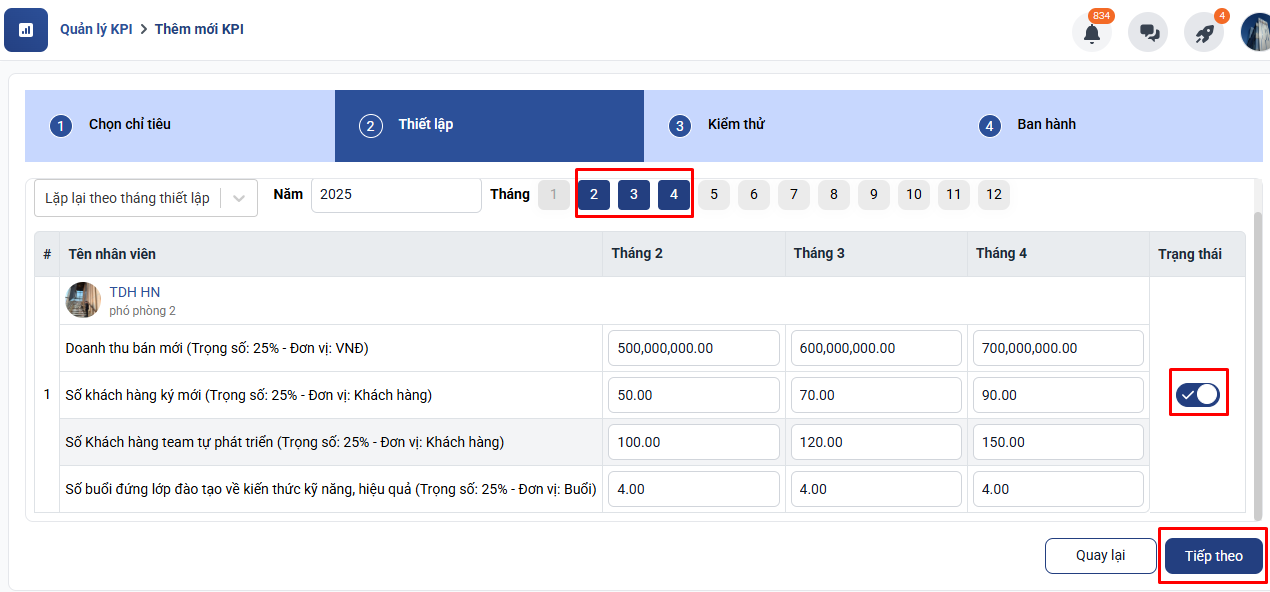Open the 'Ban hành' step
The image size is (1270, 592).
tap(1046, 125)
